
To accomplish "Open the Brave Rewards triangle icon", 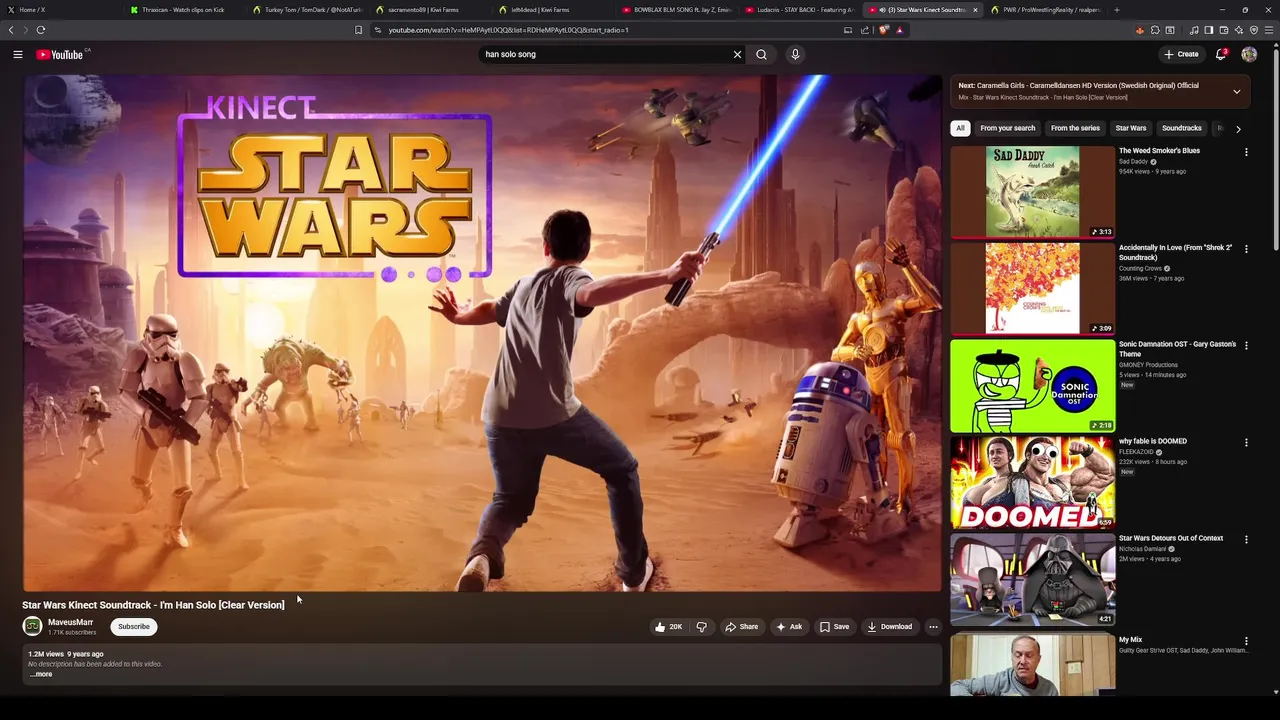I will pyautogui.click(x=899, y=30).
